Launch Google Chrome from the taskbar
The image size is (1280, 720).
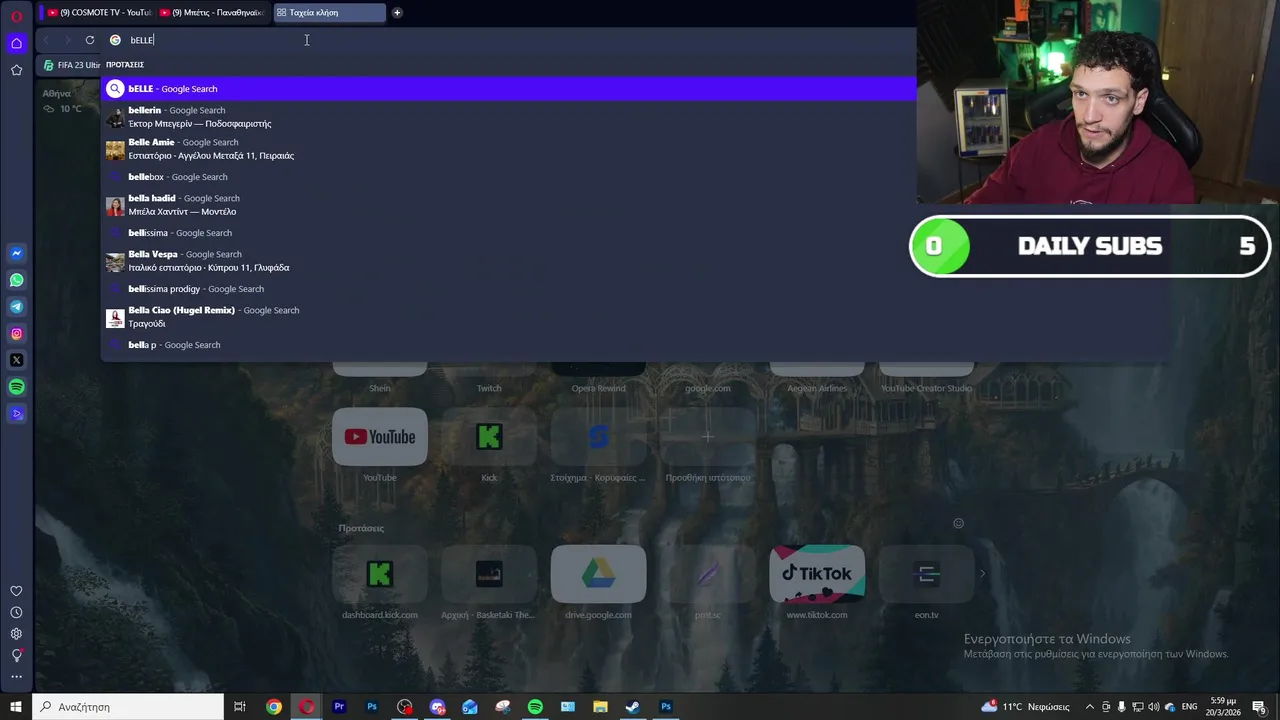[x=274, y=707]
